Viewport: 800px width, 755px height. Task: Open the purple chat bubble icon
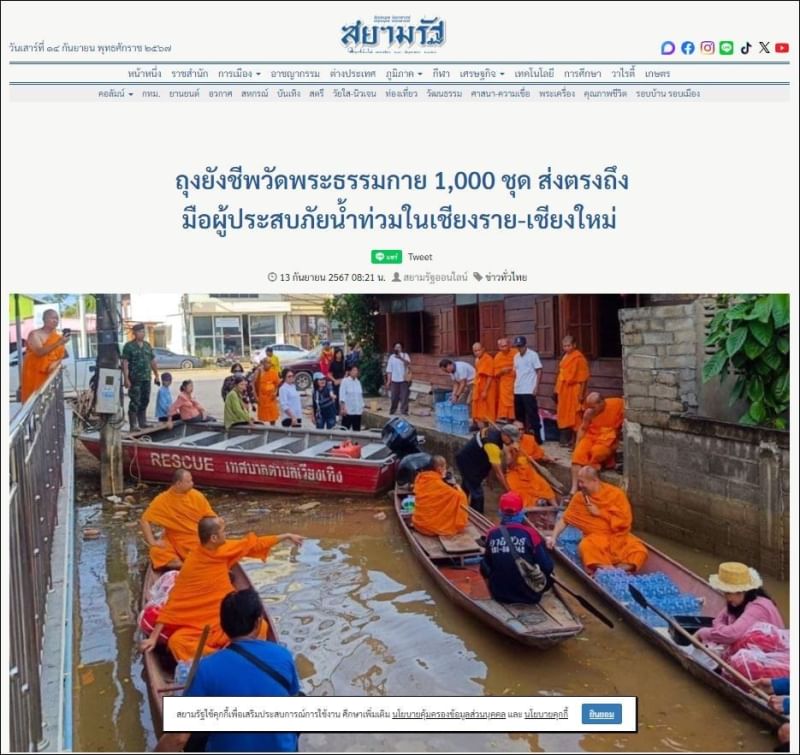[x=668, y=48]
